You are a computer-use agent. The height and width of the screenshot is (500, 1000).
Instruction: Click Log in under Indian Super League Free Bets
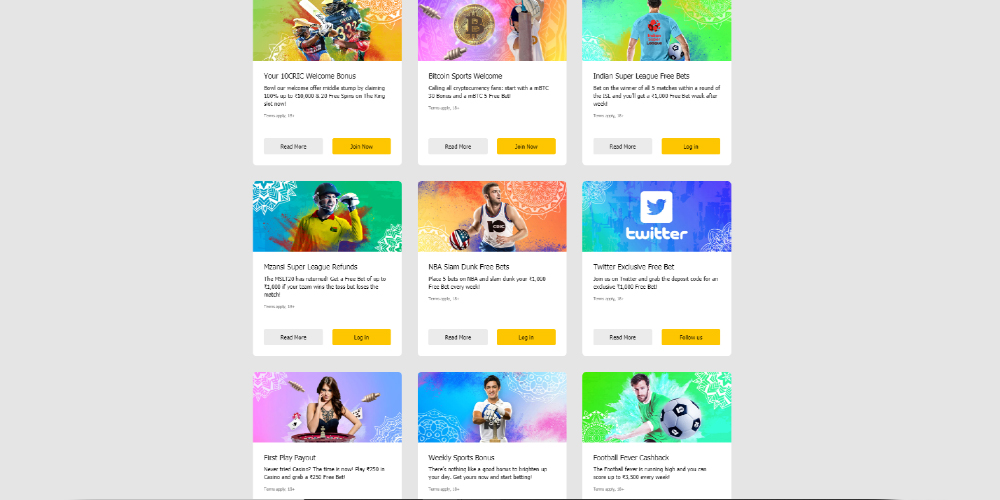[x=691, y=146]
